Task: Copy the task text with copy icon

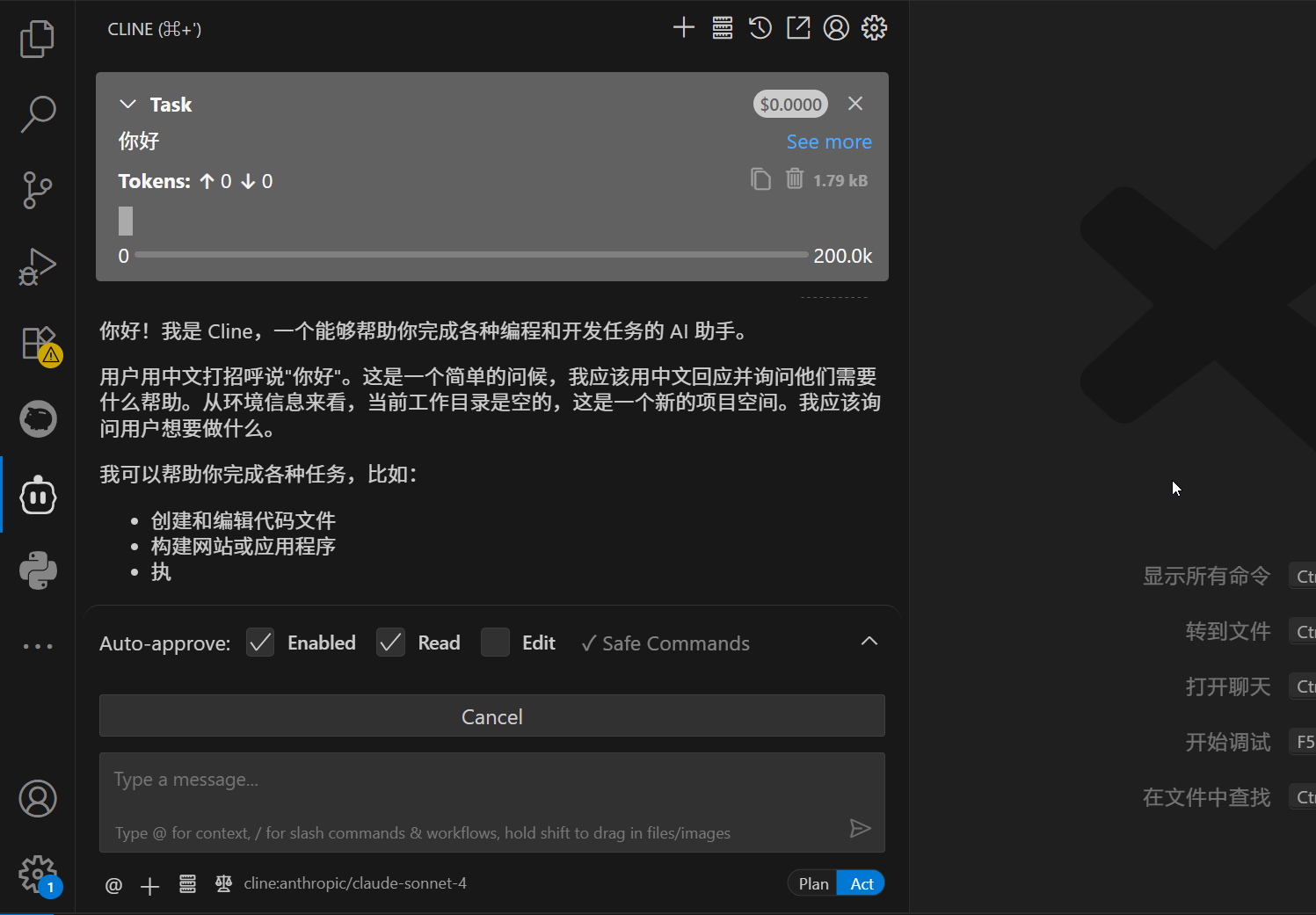Action: 760,179
